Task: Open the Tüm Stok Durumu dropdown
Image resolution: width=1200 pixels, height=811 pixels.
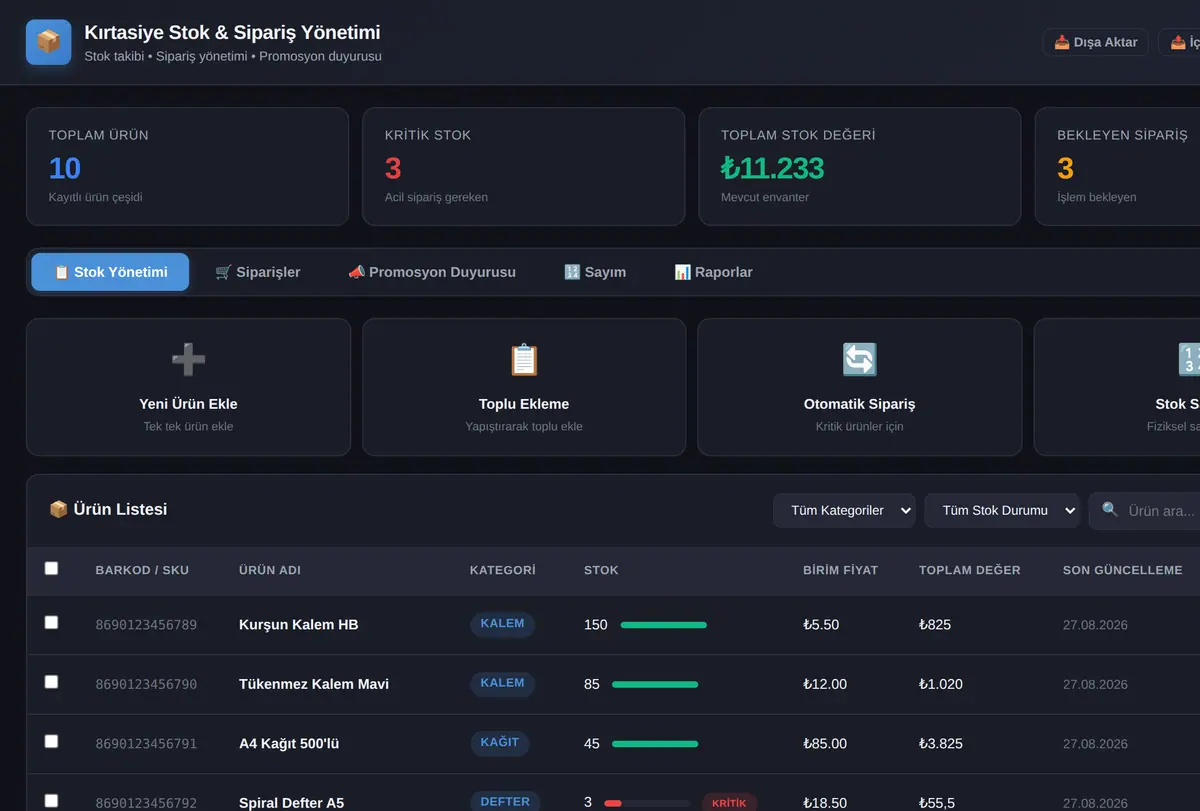Action: 1002,510
